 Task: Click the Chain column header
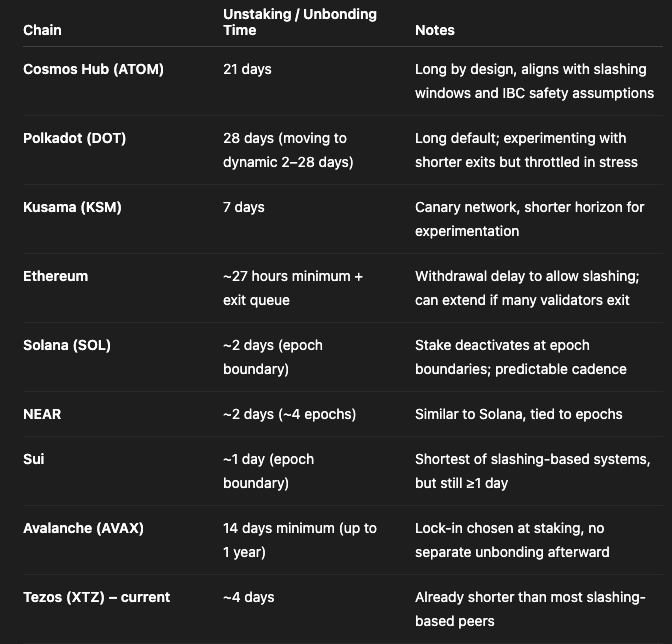(x=42, y=30)
